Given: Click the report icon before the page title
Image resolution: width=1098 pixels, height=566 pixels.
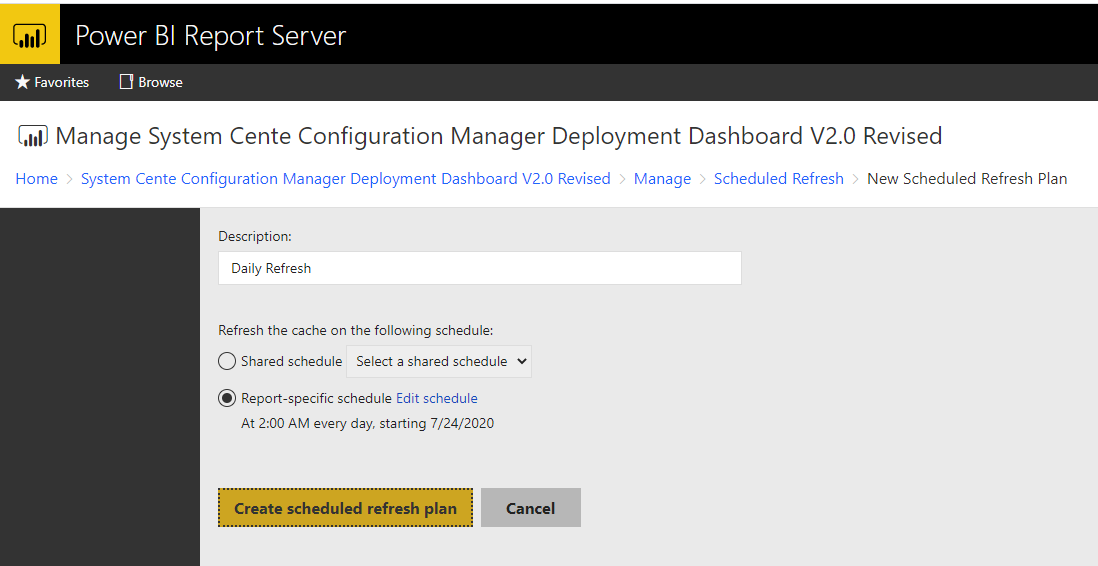Looking at the screenshot, I should click(x=33, y=137).
